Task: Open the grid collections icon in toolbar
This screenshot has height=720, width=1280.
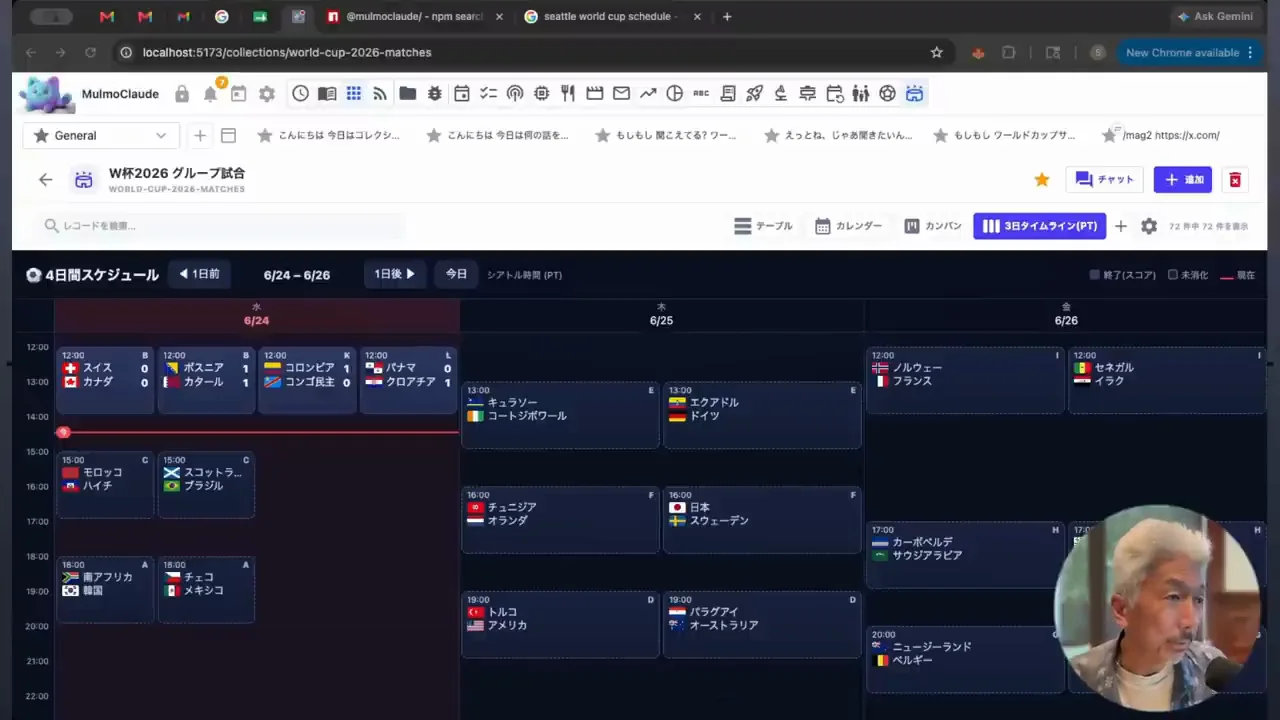Action: coord(354,94)
